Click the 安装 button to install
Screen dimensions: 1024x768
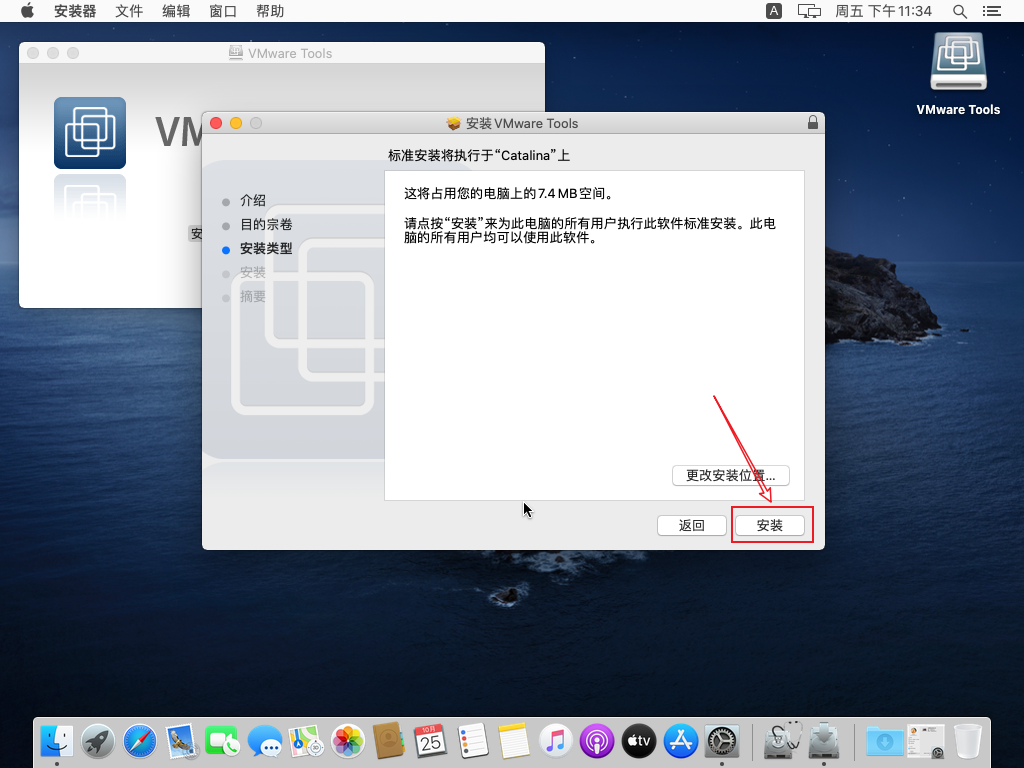(x=769, y=526)
